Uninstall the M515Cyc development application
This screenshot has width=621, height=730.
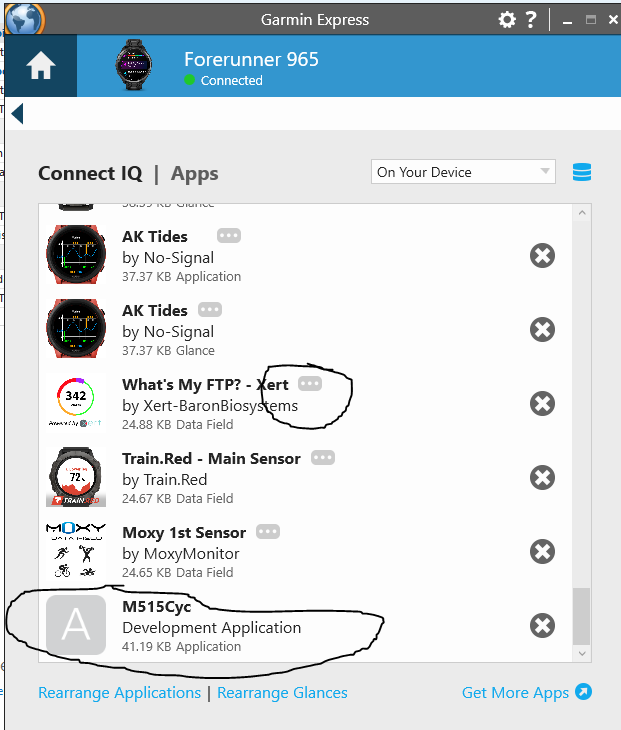click(542, 626)
